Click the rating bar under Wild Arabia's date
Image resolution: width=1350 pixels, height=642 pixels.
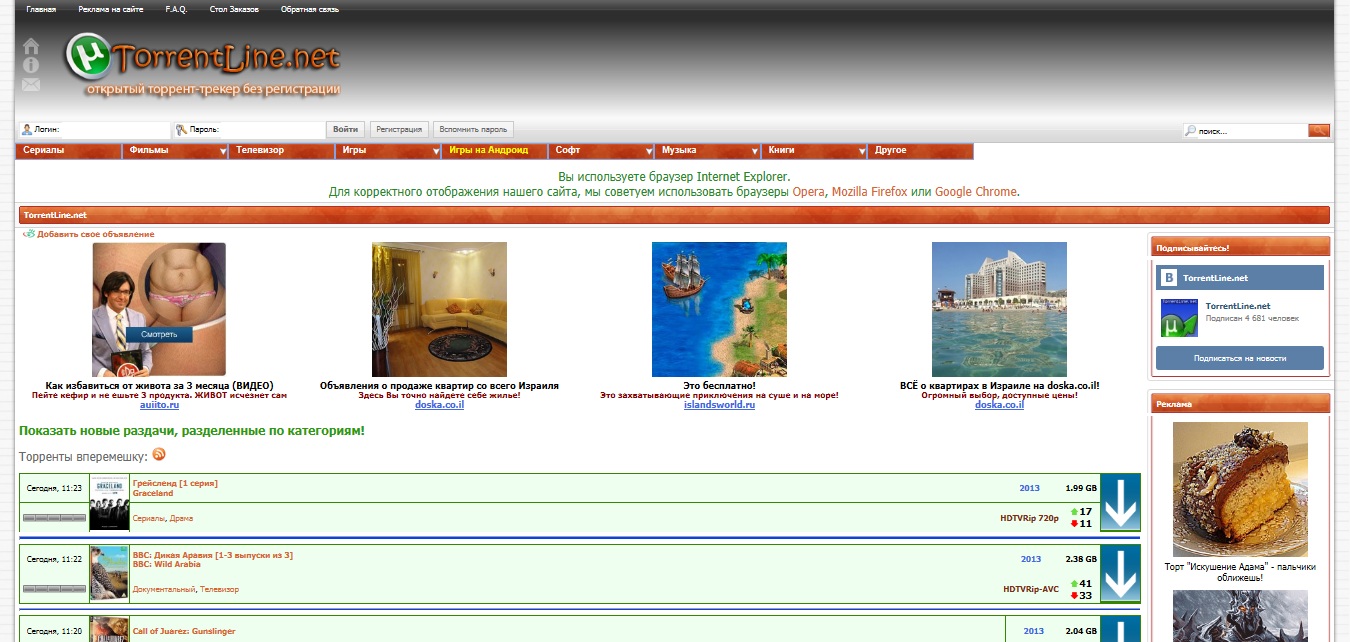click(55, 589)
